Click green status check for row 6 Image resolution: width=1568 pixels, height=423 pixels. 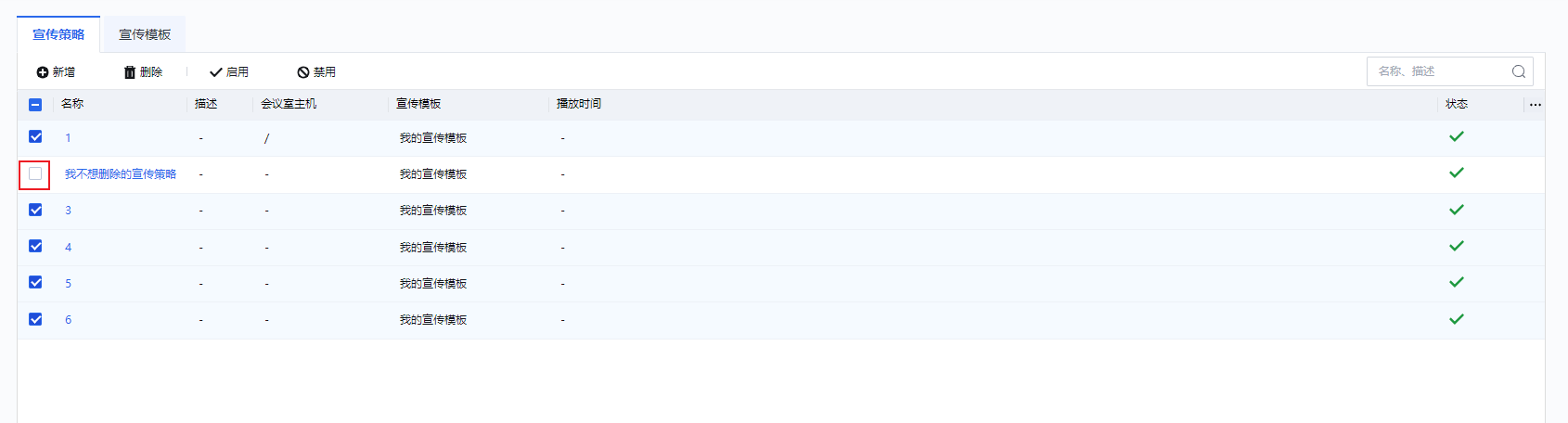[x=1457, y=319]
